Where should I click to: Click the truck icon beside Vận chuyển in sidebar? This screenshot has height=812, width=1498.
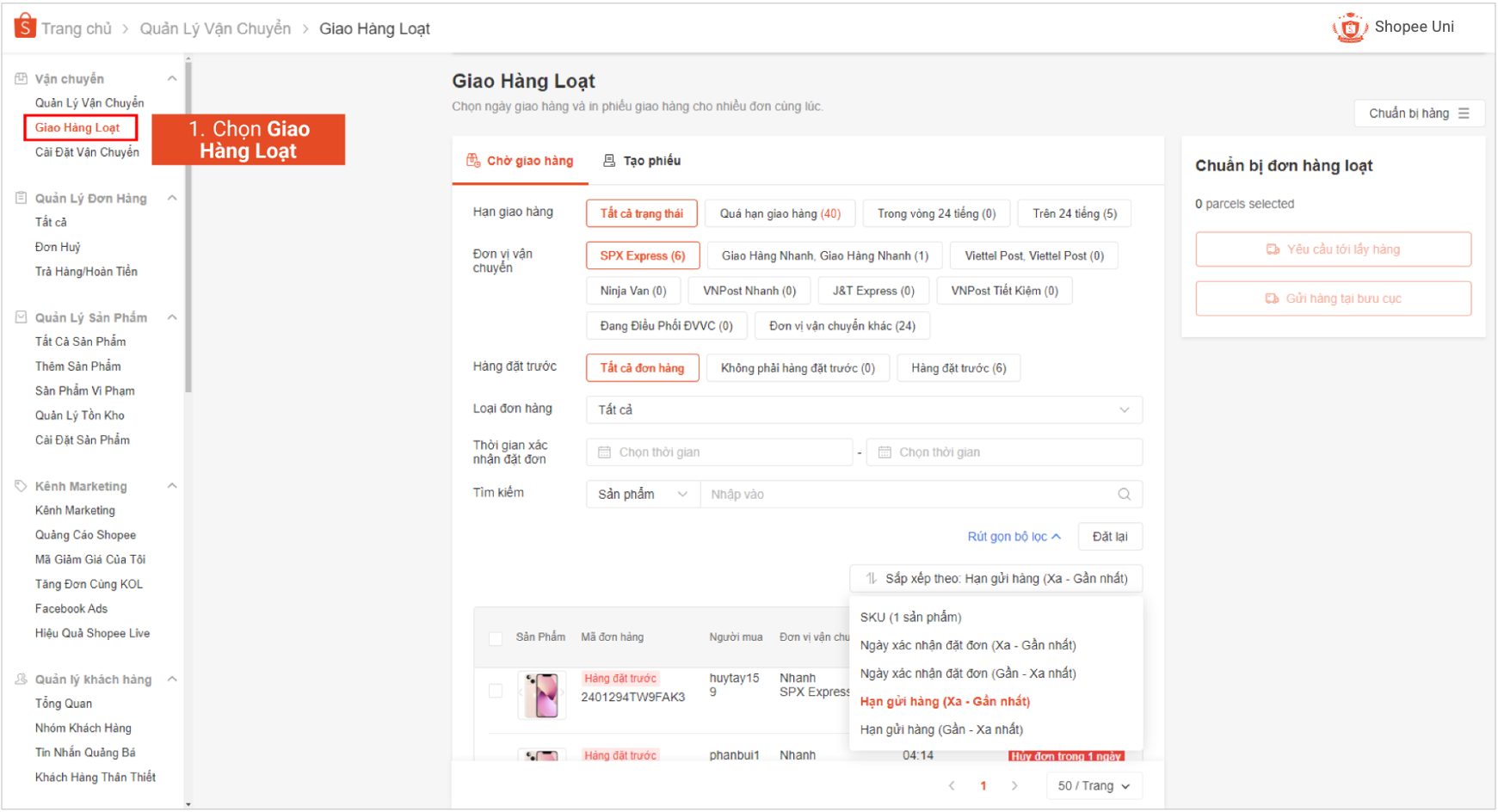pyautogui.click(x=21, y=77)
